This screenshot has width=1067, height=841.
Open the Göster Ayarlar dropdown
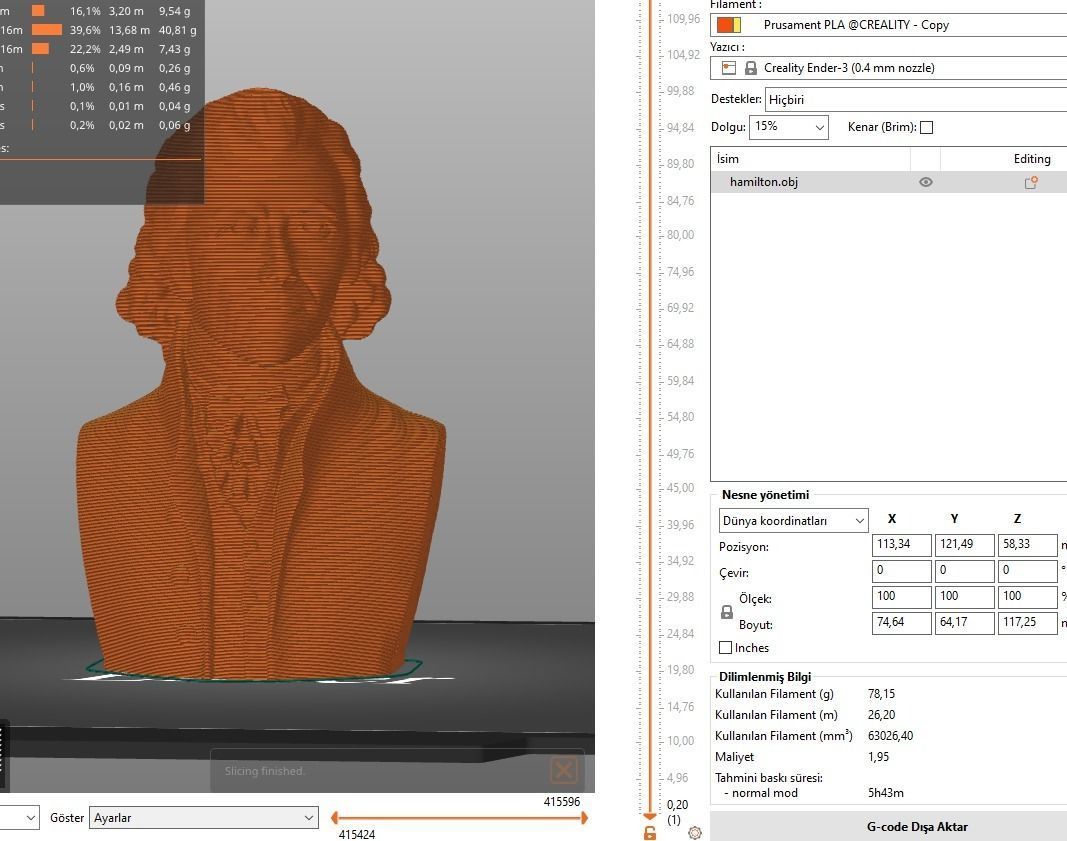click(203, 818)
